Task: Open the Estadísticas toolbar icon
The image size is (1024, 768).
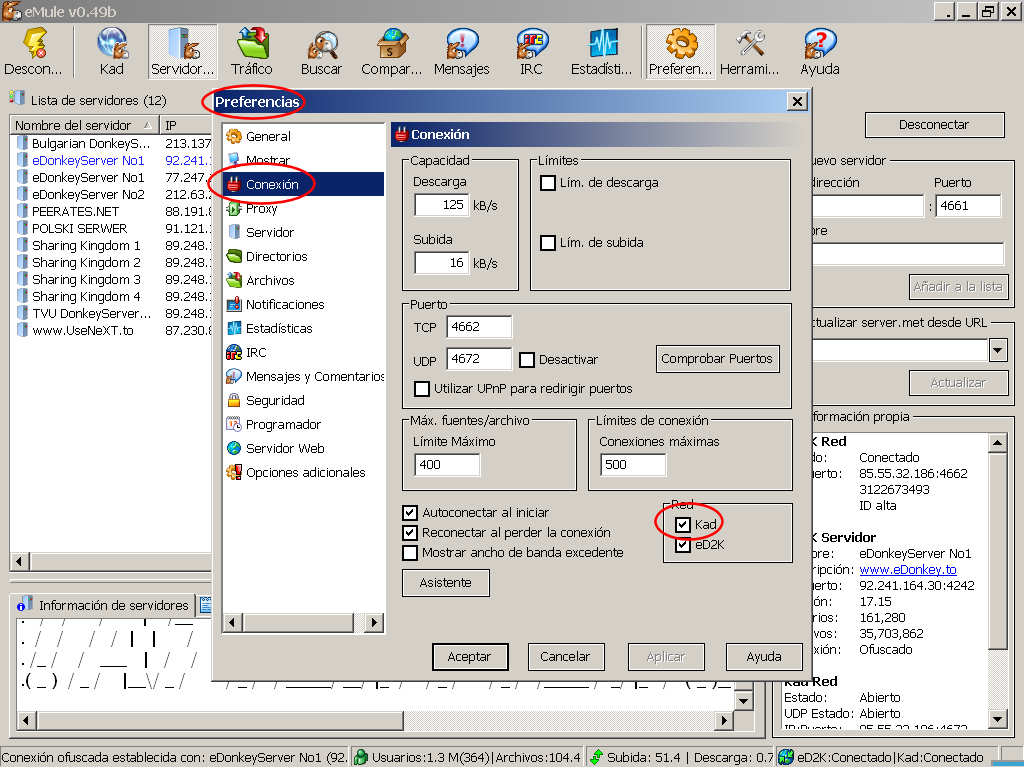Action: pos(602,52)
